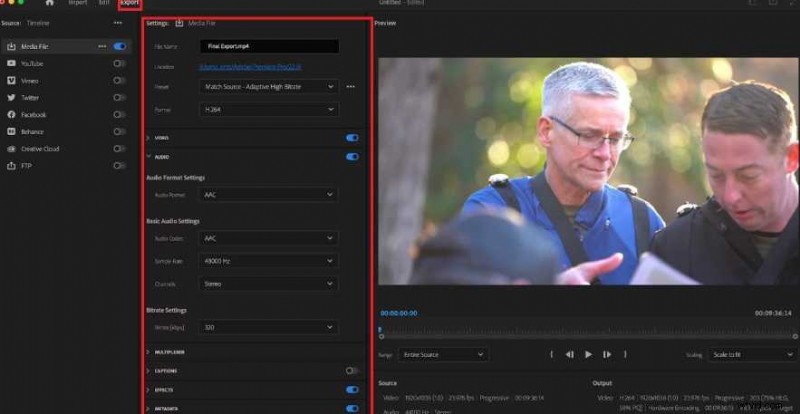Click the Set Out Point bracket
Image resolution: width=800 pixels, height=414 pixels.
click(x=625, y=354)
